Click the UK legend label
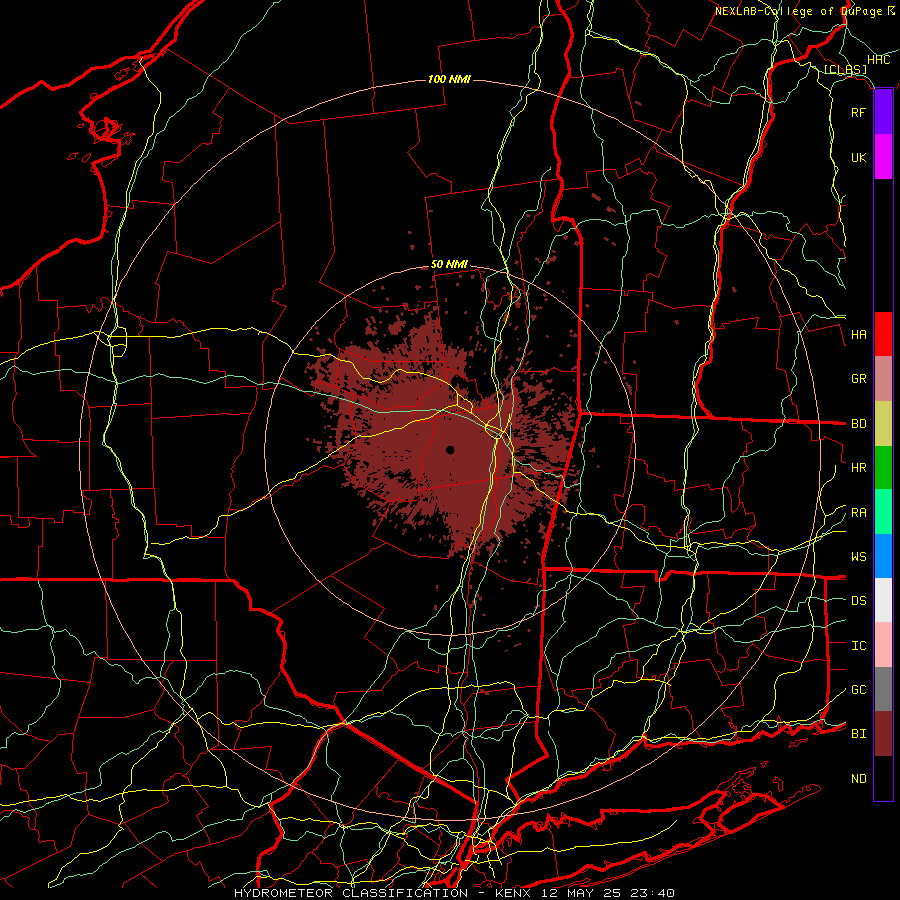900x900 pixels. click(x=858, y=157)
